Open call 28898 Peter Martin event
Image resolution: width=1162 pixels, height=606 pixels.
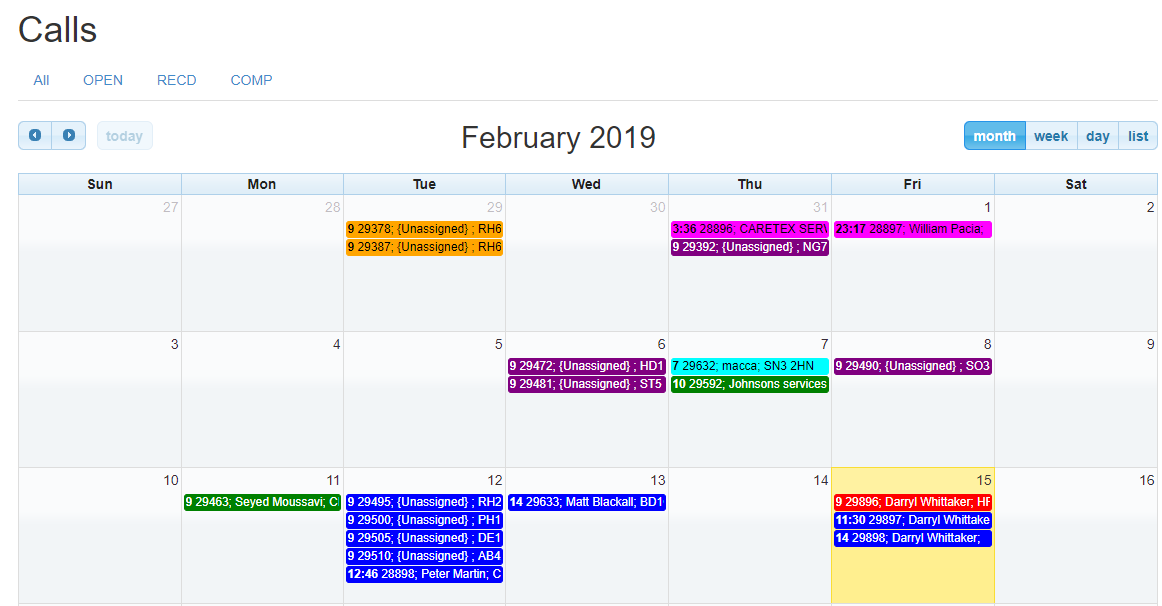click(x=424, y=574)
